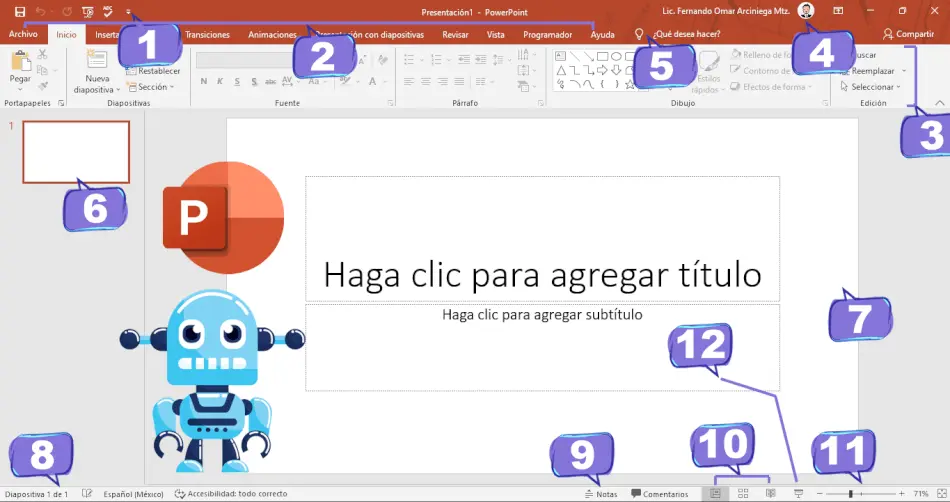950x502 pixels.
Task: Toggle italic (K) formatting
Action: pyautogui.click(x=220, y=81)
